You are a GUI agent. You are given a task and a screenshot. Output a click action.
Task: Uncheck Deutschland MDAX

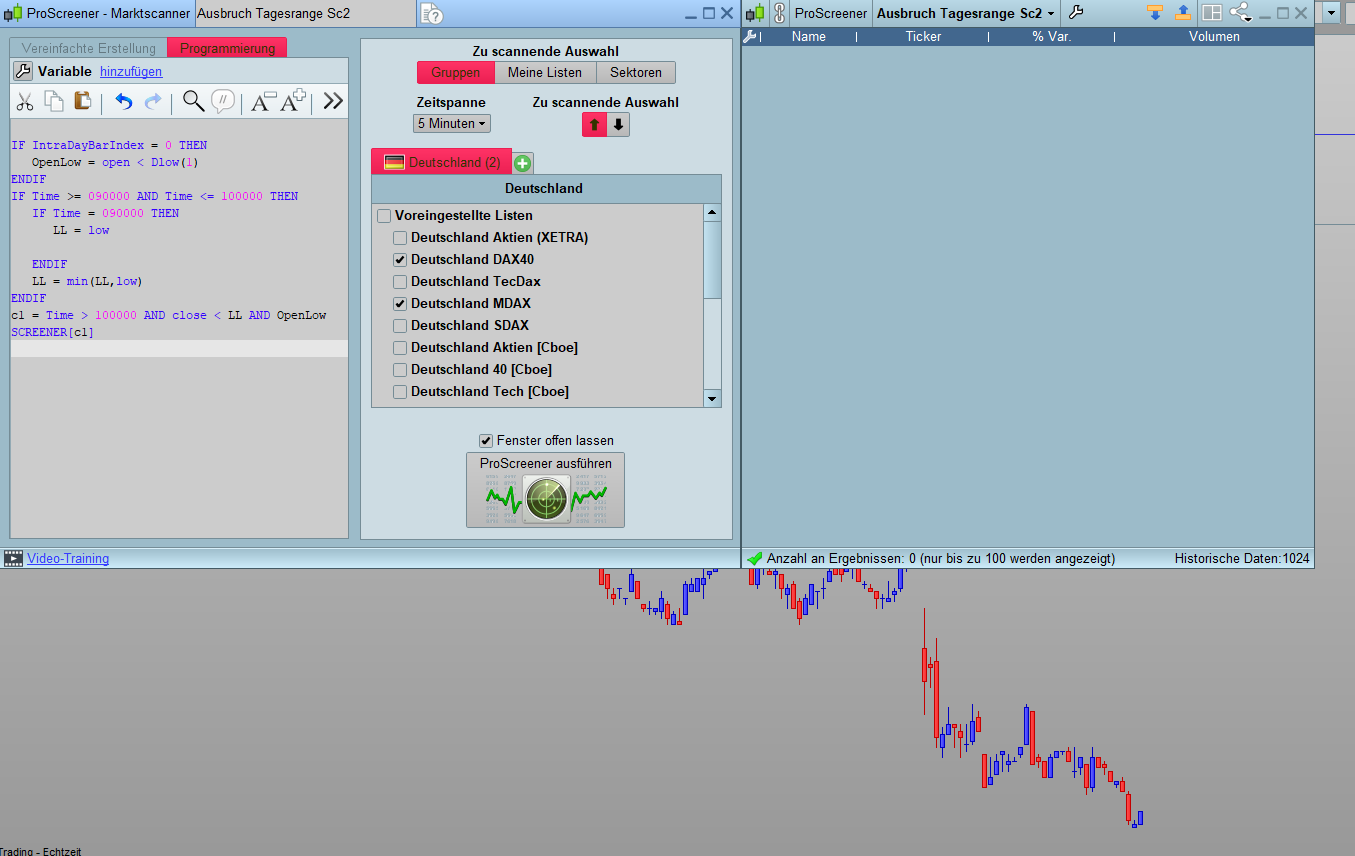coord(400,304)
